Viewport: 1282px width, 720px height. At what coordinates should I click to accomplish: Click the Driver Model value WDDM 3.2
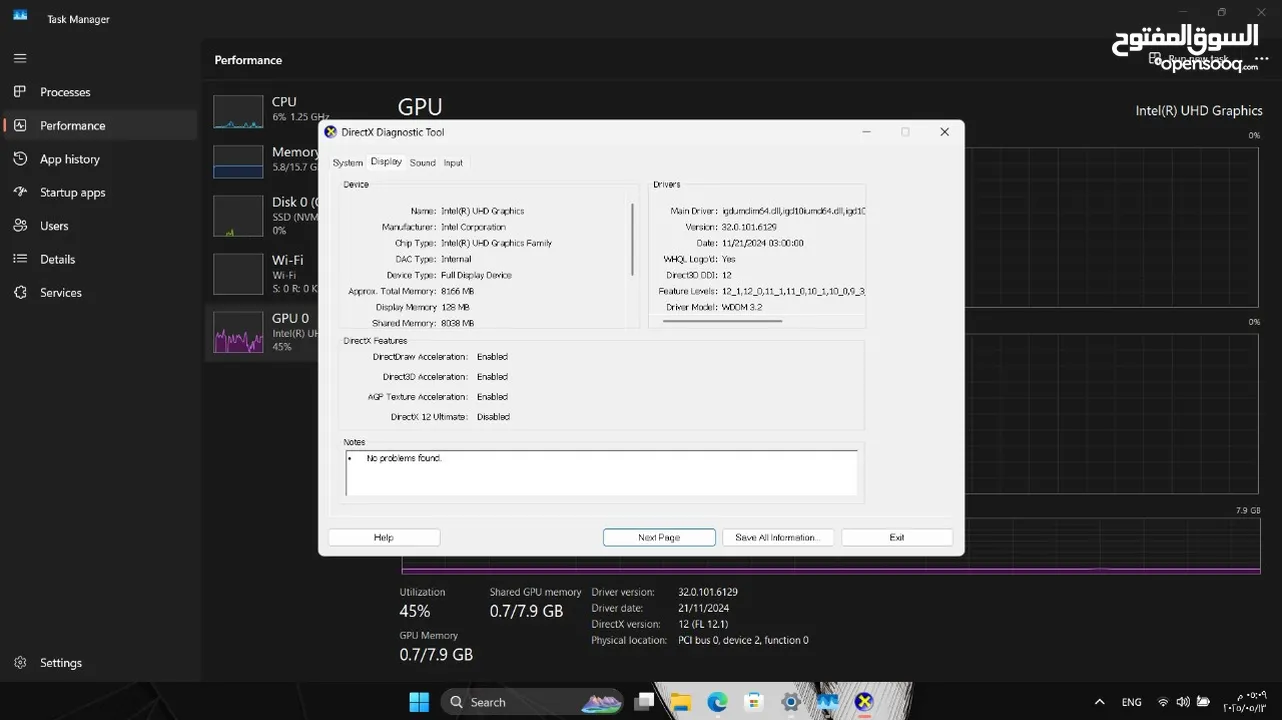coord(741,307)
